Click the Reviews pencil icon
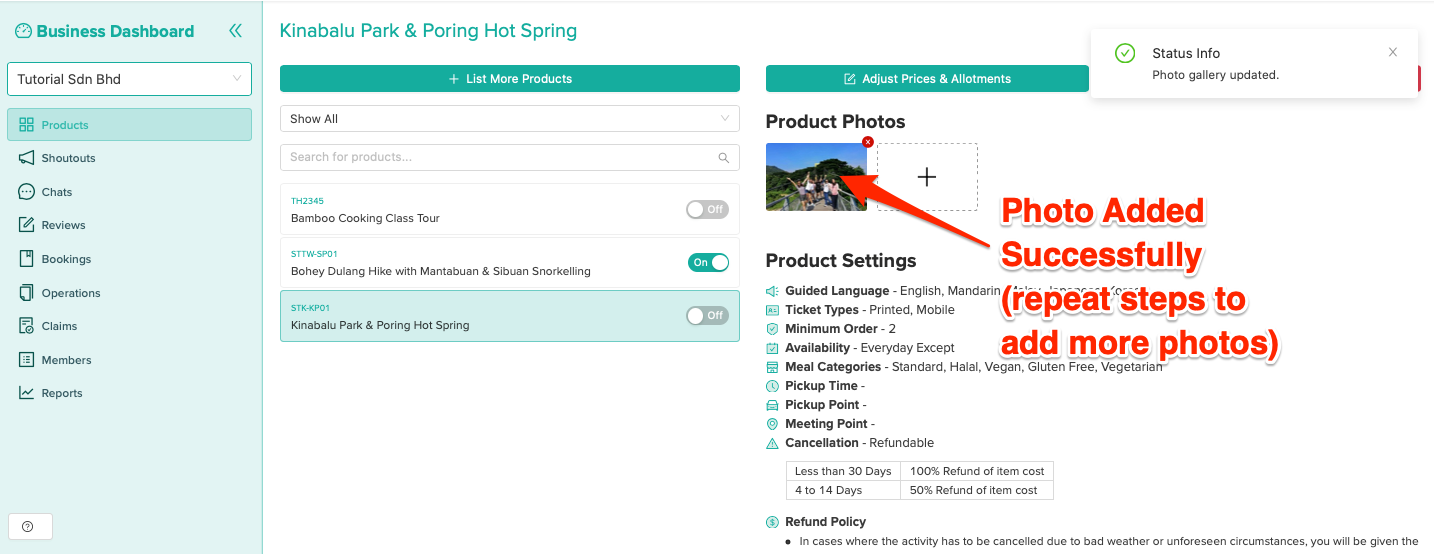The image size is (1434, 554). (26, 225)
